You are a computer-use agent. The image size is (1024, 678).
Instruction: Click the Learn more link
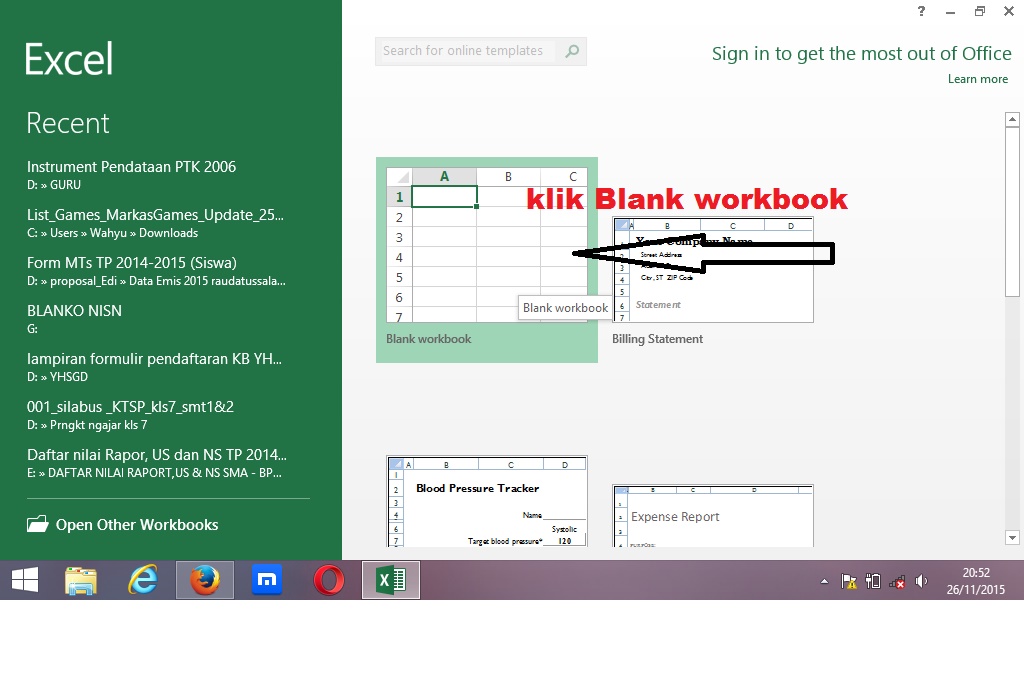977,79
